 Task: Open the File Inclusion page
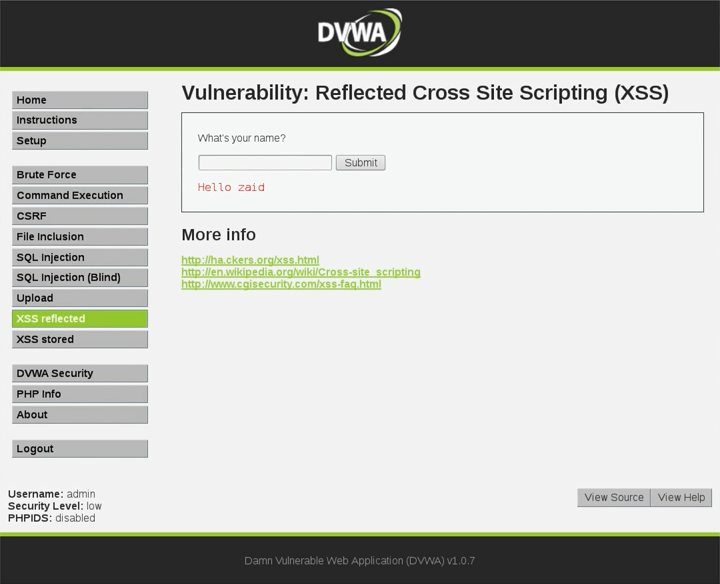[x=80, y=237]
